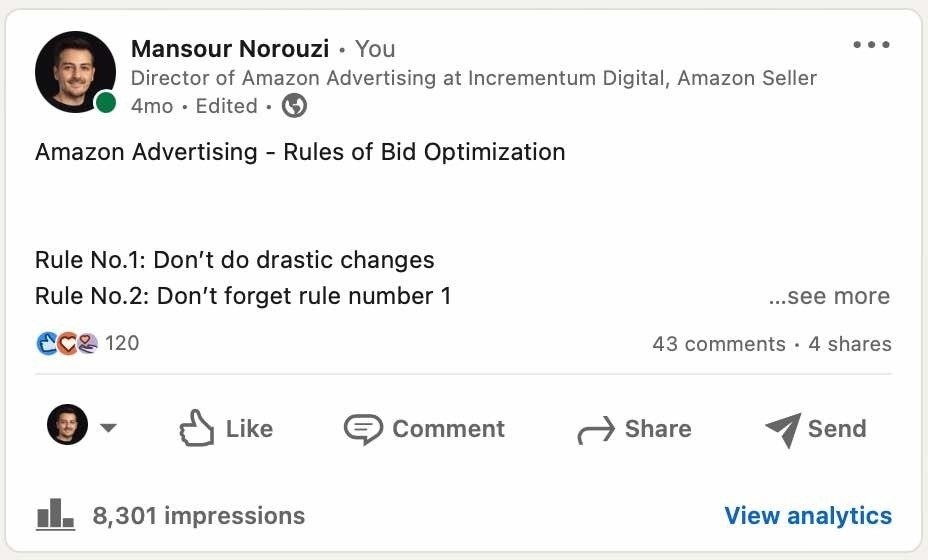928x560 pixels.
Task: Click the author headline about Incrementum Digital
Action: (473, 78)
